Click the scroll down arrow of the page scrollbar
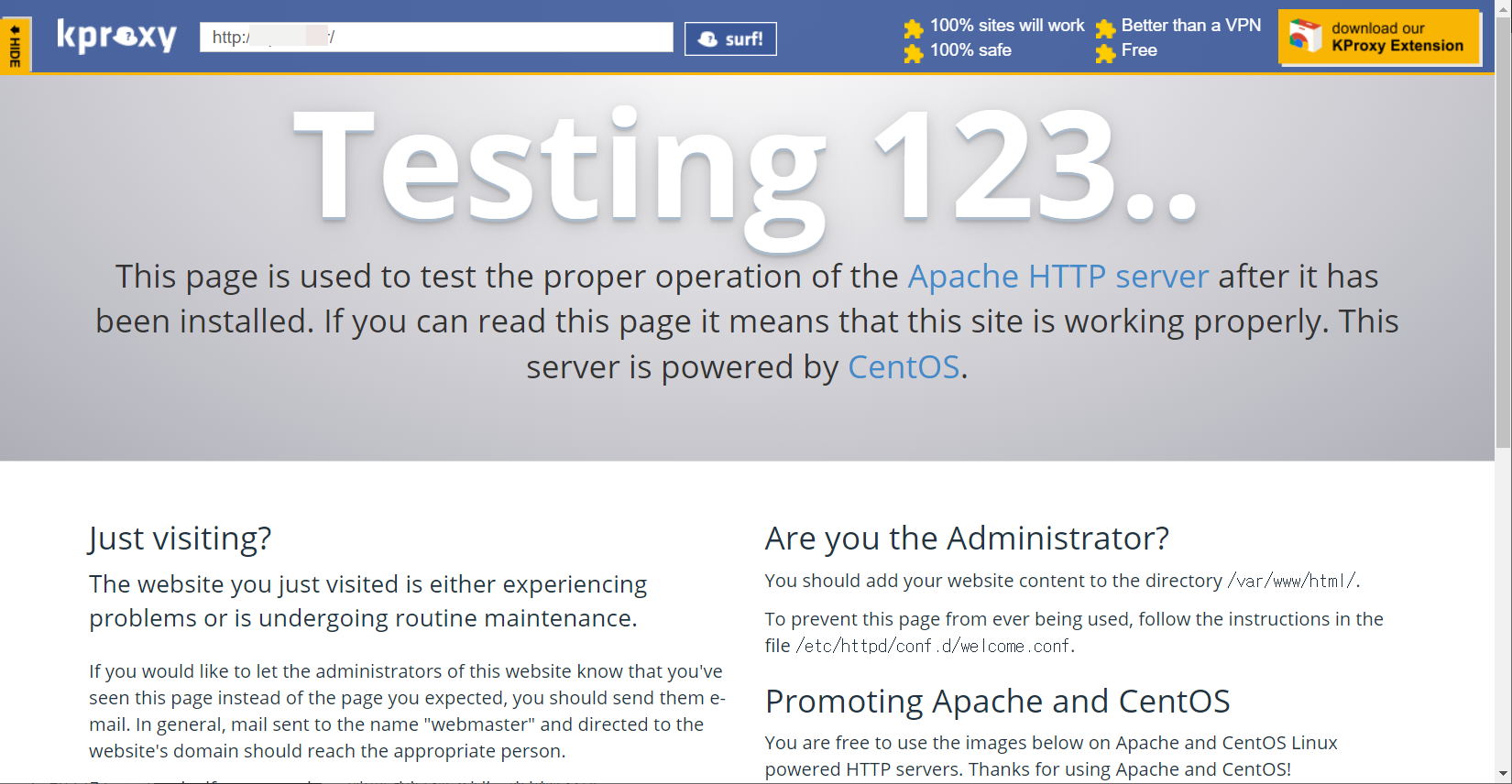 [1503, 775]
